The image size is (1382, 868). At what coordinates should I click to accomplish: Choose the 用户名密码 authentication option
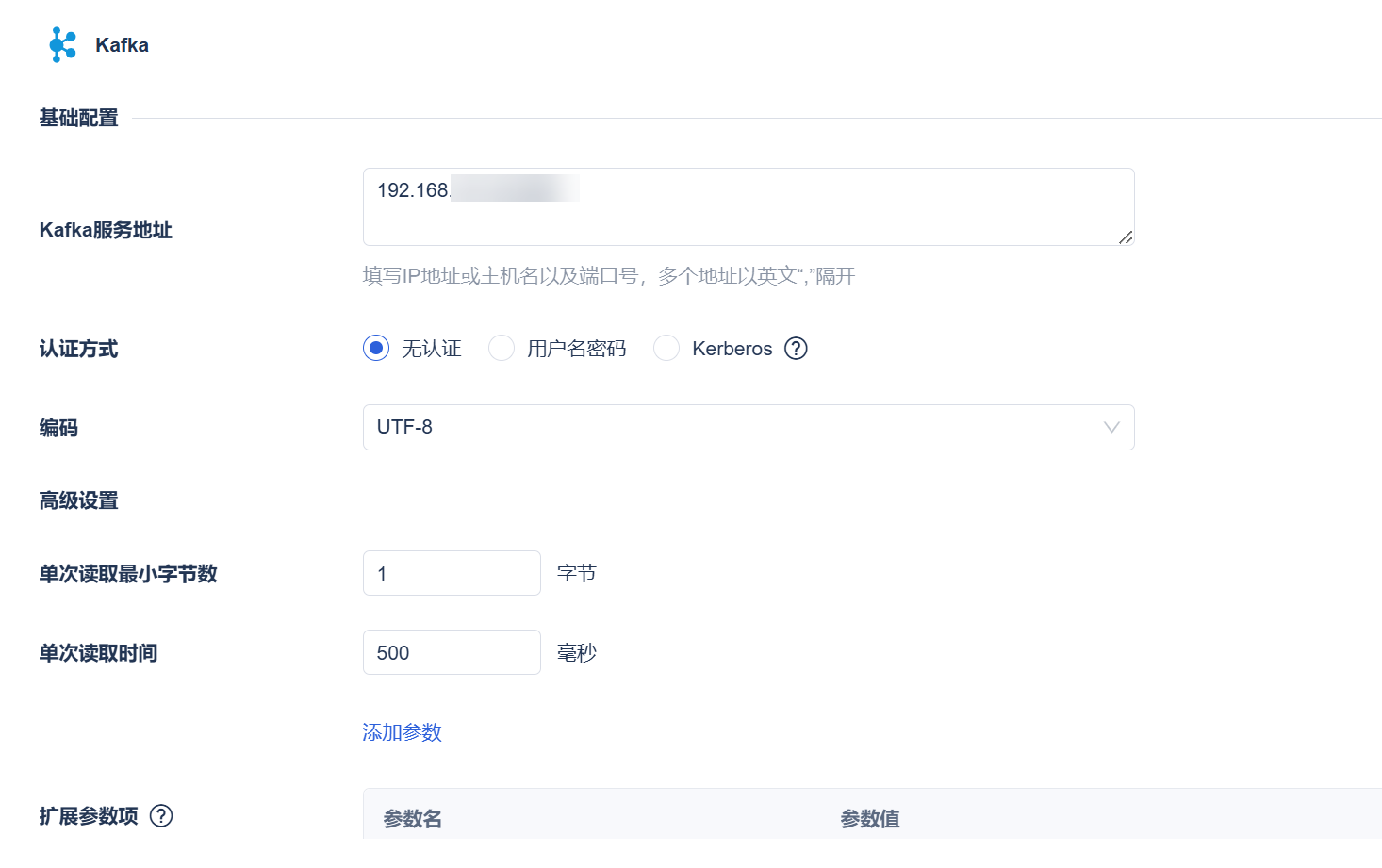click(502, 349)
